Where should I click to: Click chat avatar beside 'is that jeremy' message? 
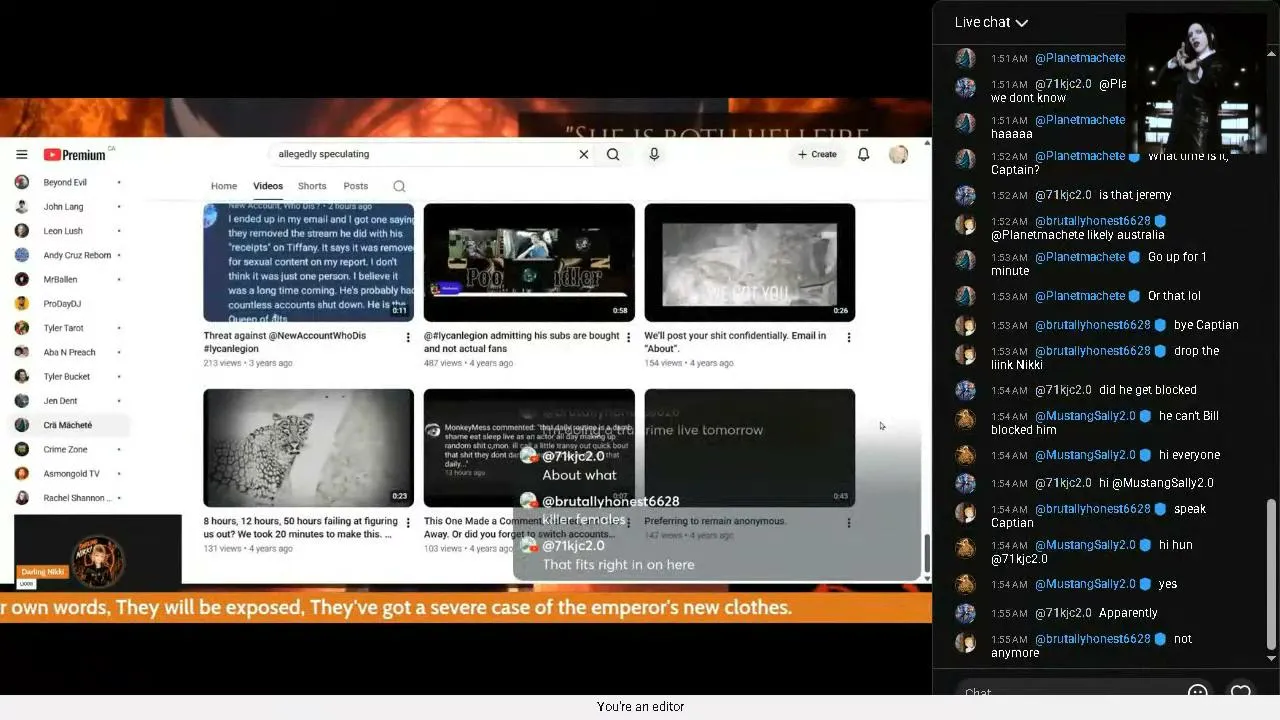[x=965, y=195]
